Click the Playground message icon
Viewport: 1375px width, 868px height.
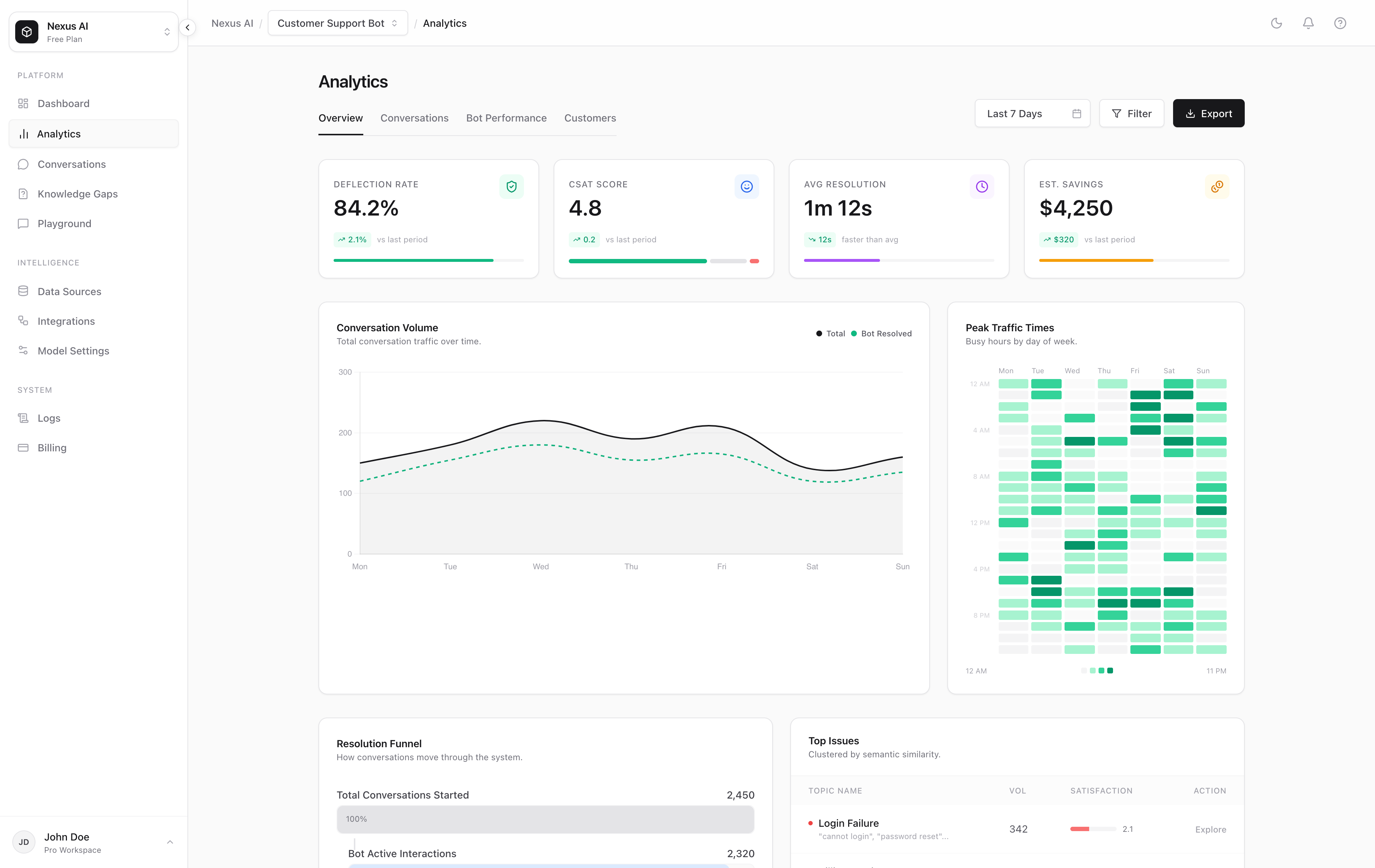[x=23, y=224]
